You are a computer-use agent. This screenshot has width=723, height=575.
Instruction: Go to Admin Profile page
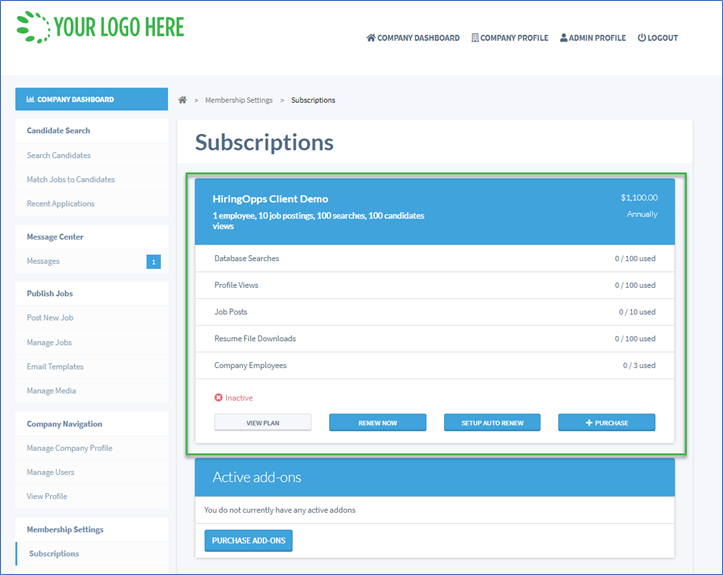[x=593, y=38]
